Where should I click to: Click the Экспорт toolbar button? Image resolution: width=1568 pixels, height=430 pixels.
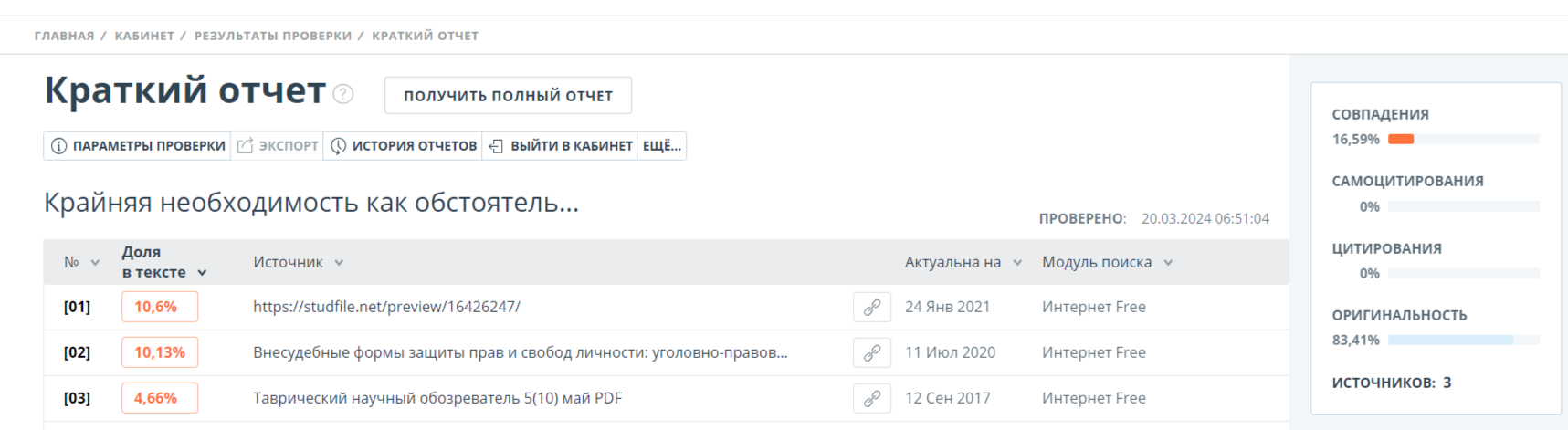coord(278,146)
